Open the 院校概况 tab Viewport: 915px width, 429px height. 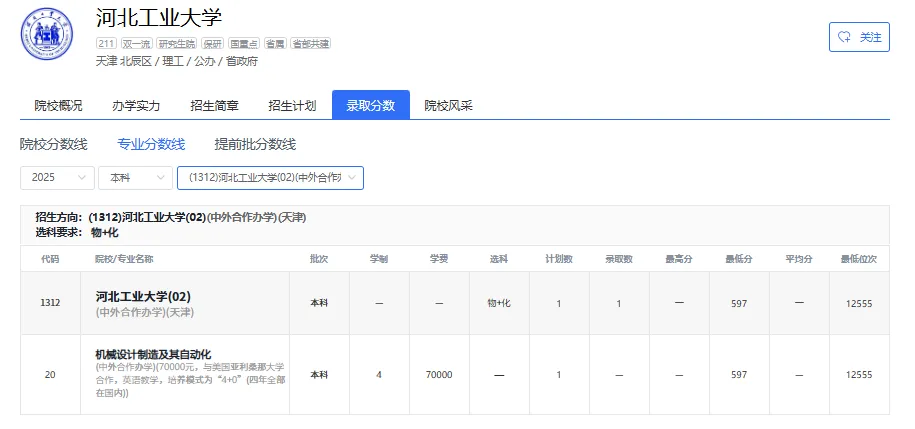pyautogui.click(x=58, y=106)
